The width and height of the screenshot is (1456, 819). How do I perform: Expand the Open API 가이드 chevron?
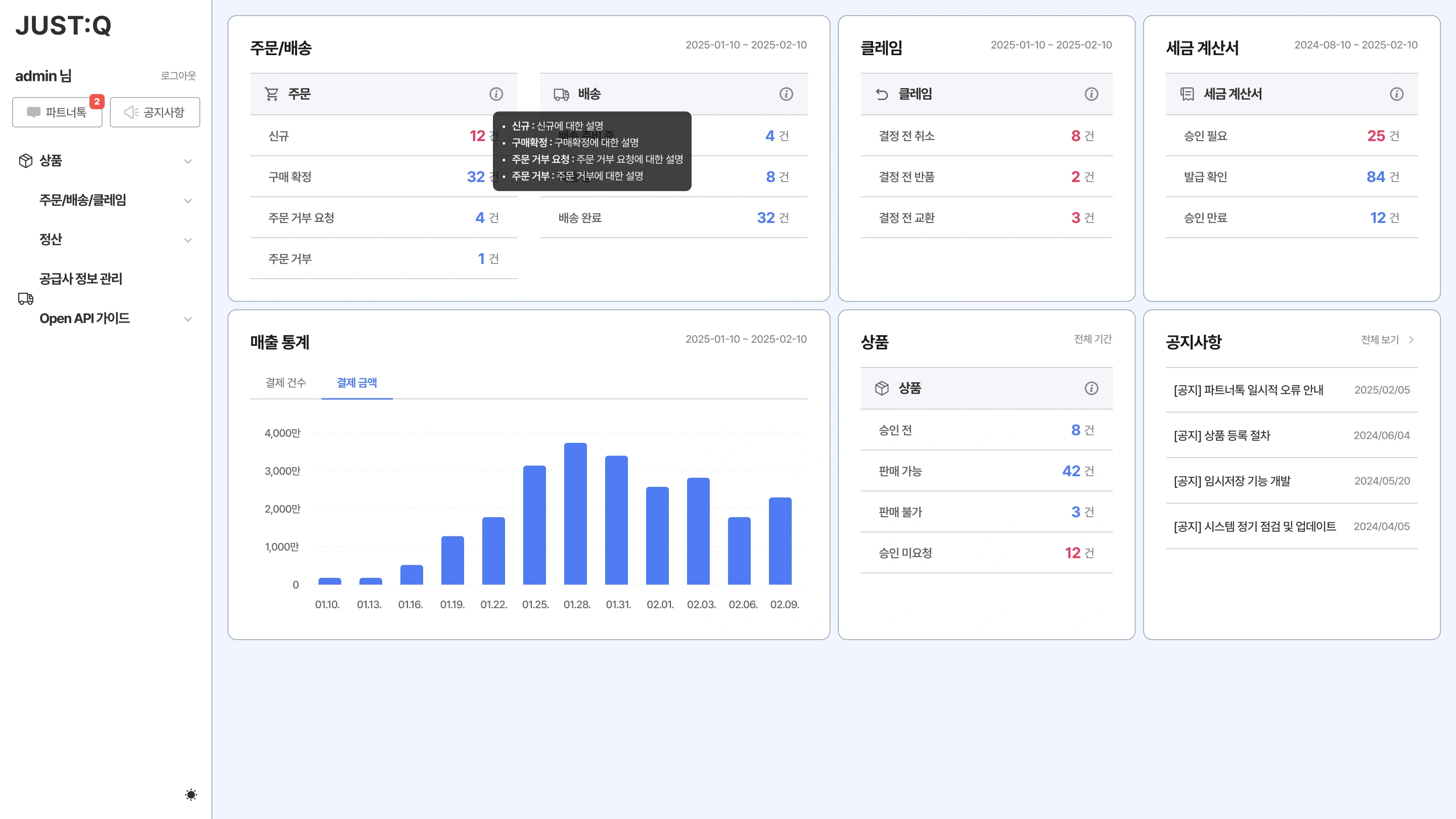coord(188,319)
